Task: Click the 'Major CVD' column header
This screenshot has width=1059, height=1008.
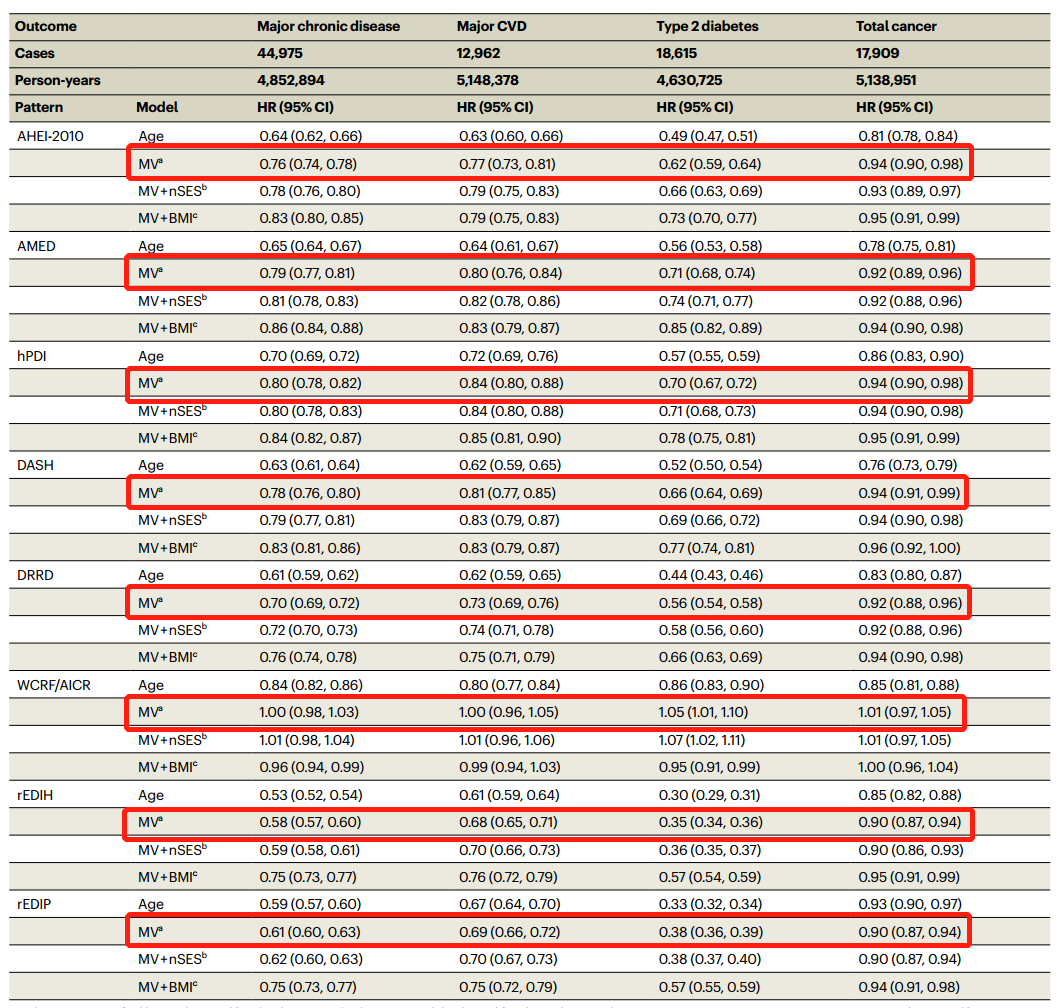Action: [x=492, y=26]
